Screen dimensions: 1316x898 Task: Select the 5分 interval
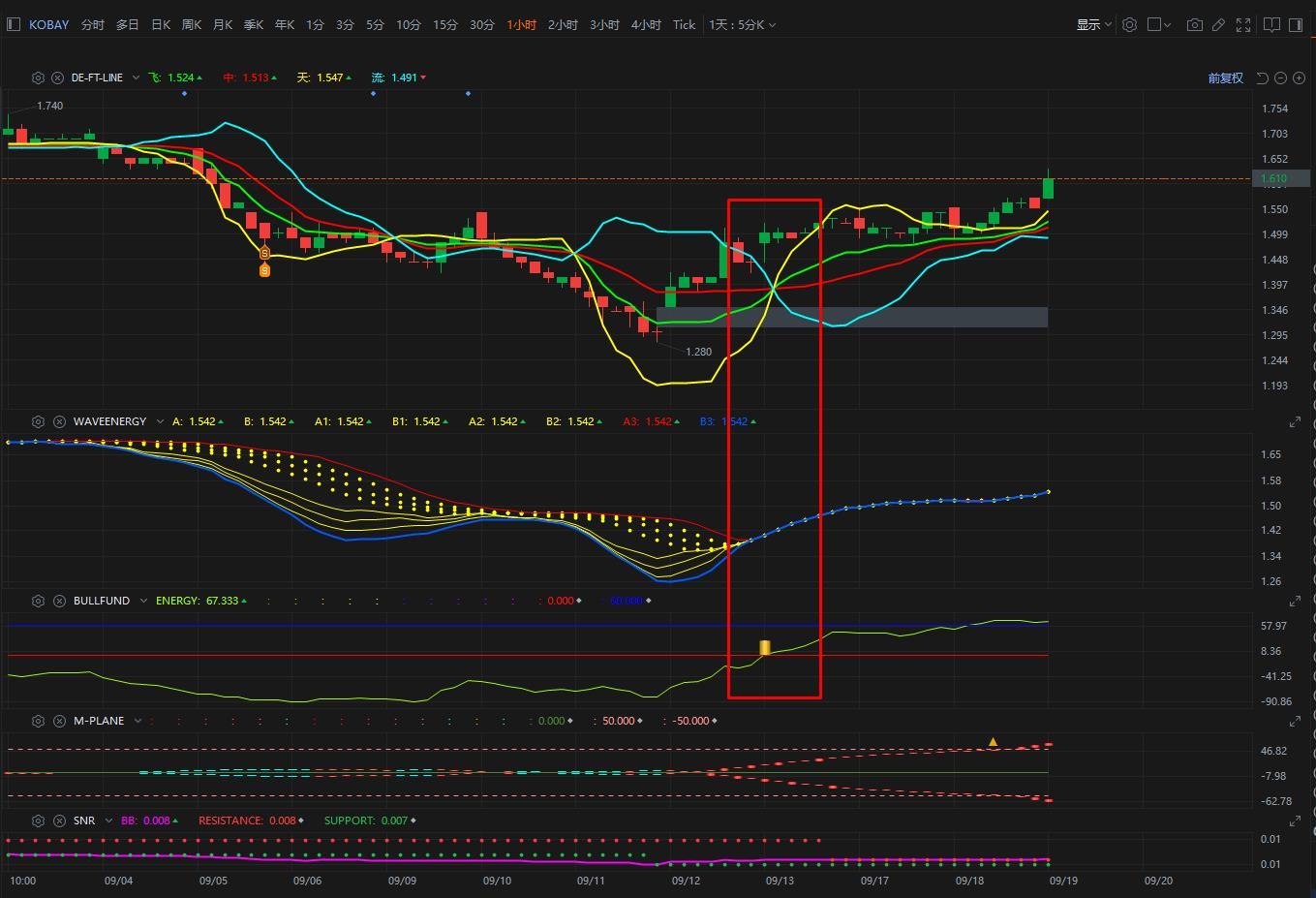375,24
